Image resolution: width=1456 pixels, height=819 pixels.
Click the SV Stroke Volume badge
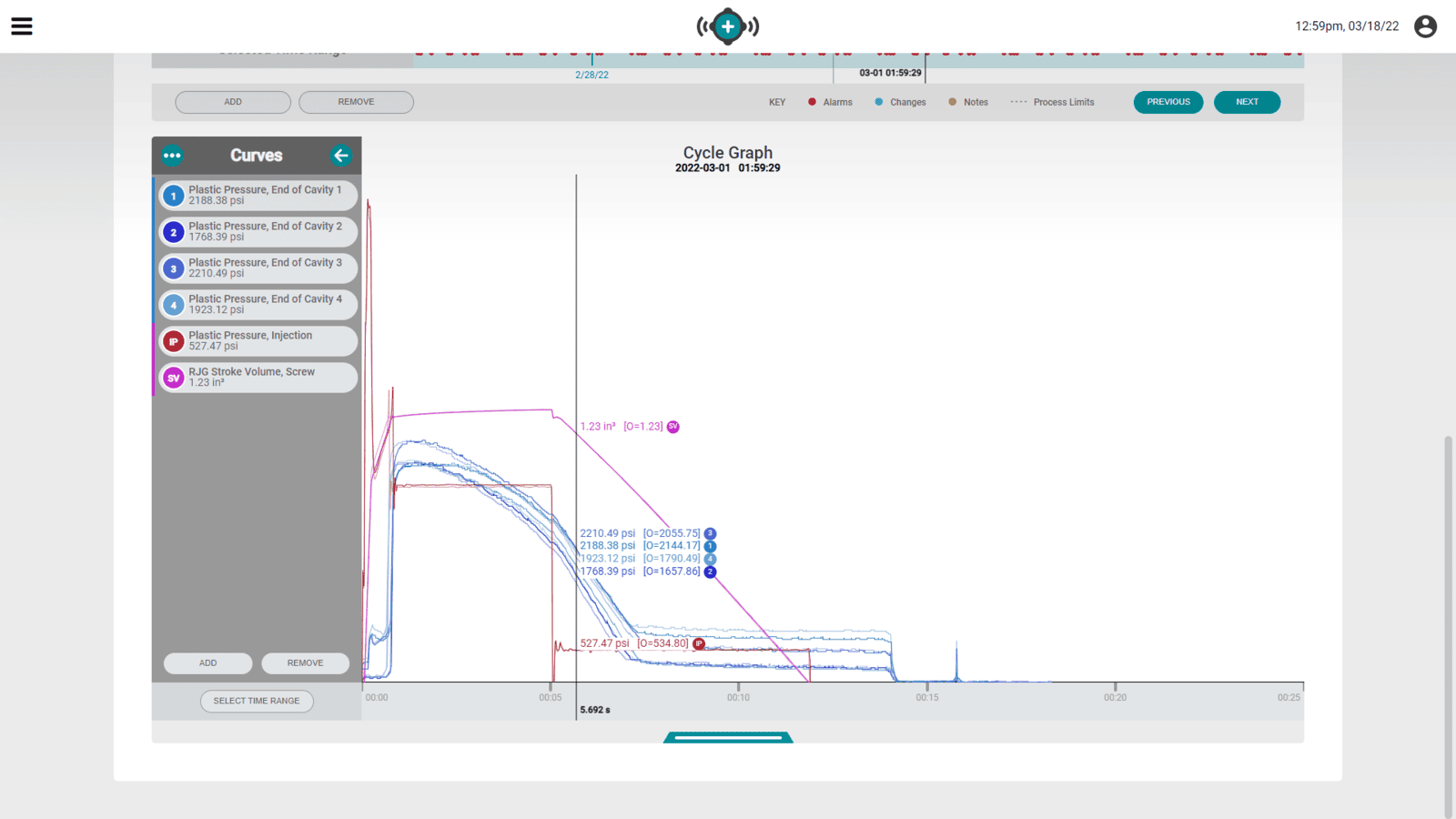[x=174, y=378]
